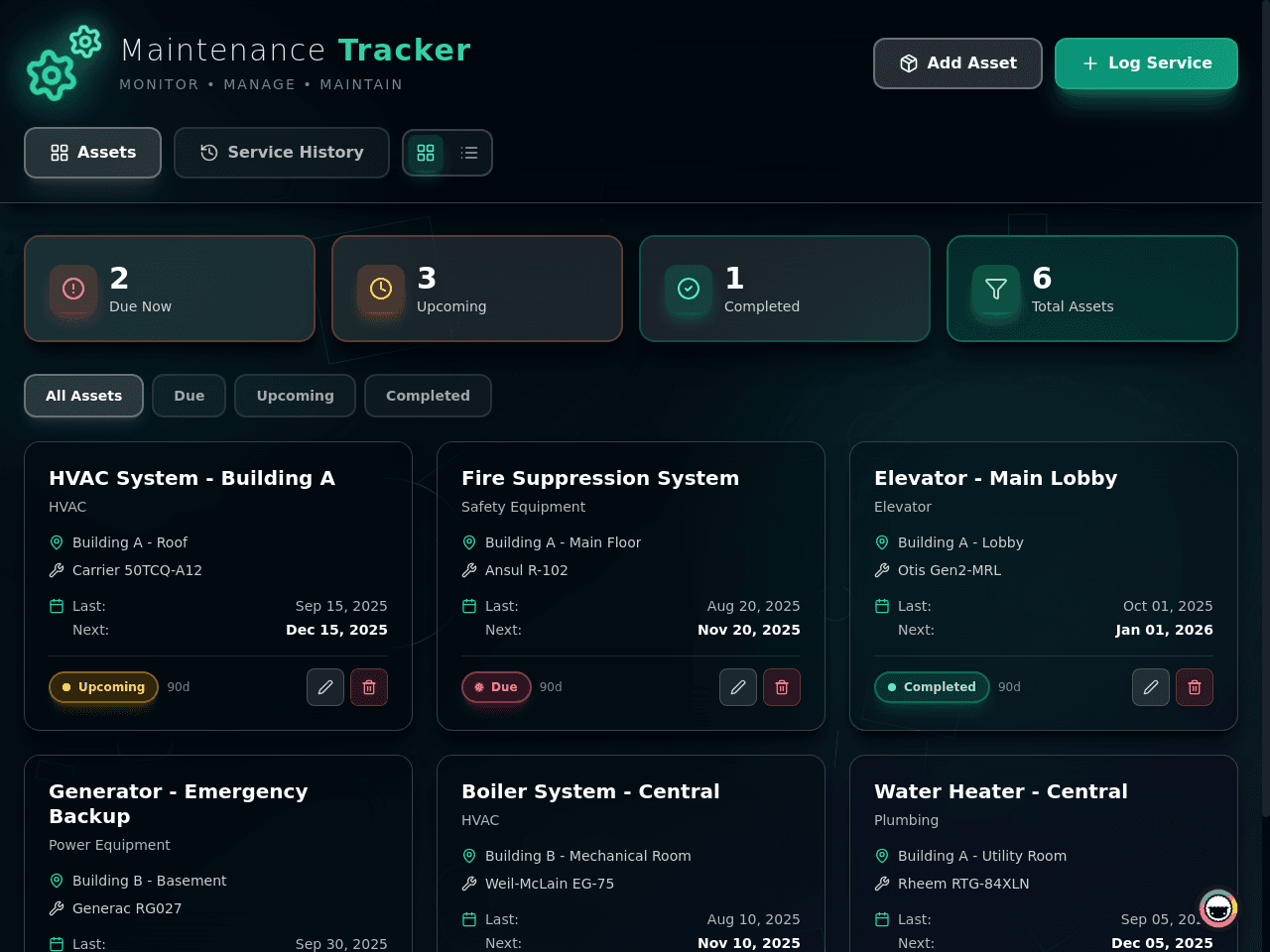Open the HVAC System - Building A title

tap(191, 478)
